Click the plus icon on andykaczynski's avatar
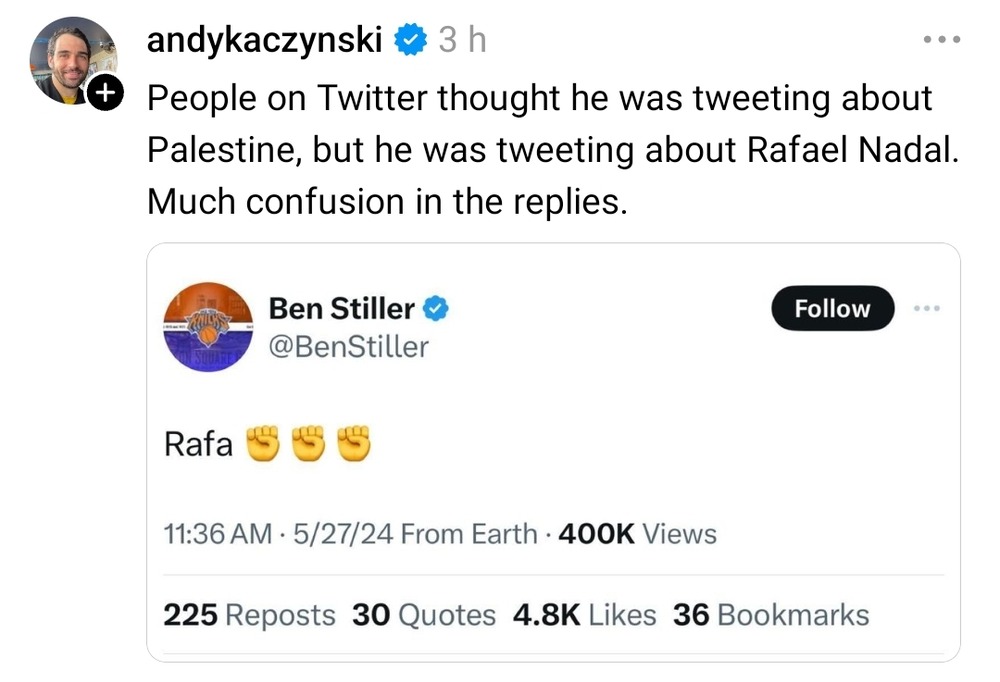The width and height of the screenshot is (1000, 682). 104,94
